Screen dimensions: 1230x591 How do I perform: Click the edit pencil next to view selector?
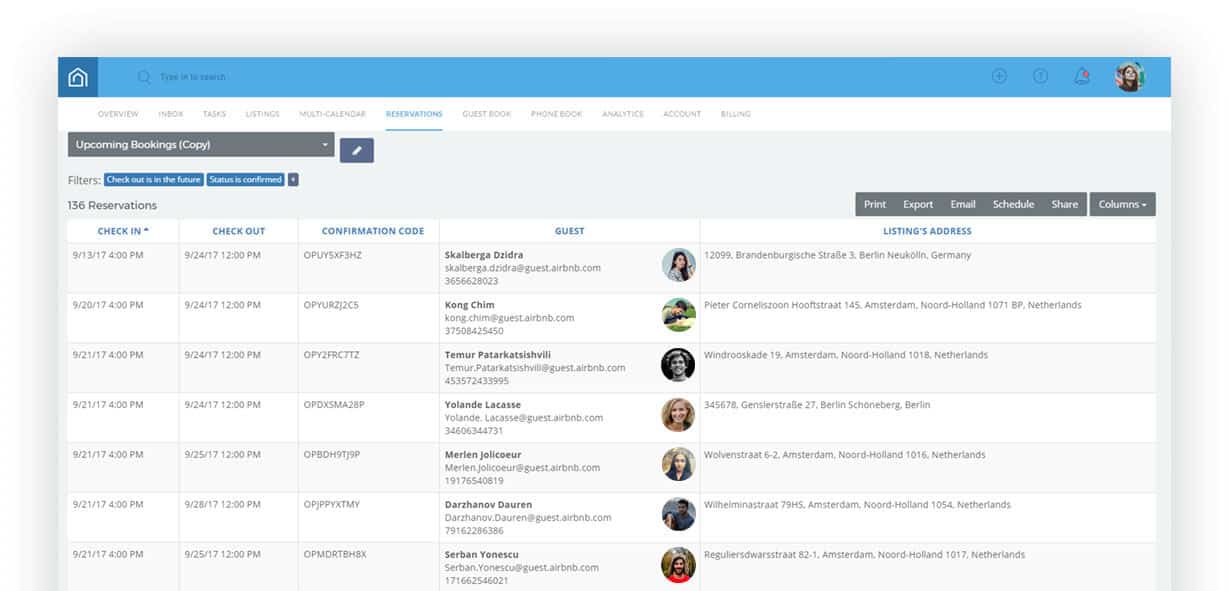[x=357, y=149]
